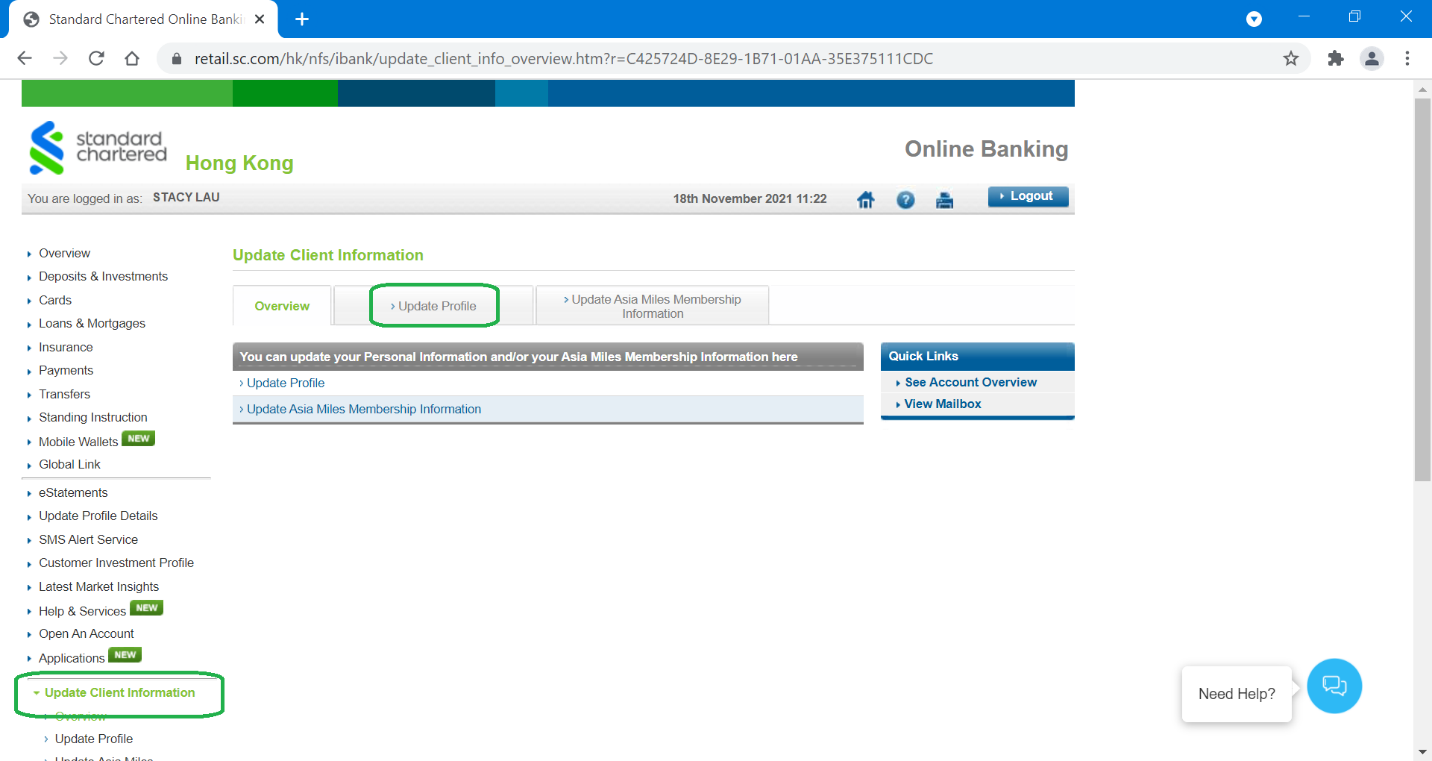Open Update Asia Miles Membership Information tab
Viewport: 1432px width, 761px height.
tap(652, 306)
